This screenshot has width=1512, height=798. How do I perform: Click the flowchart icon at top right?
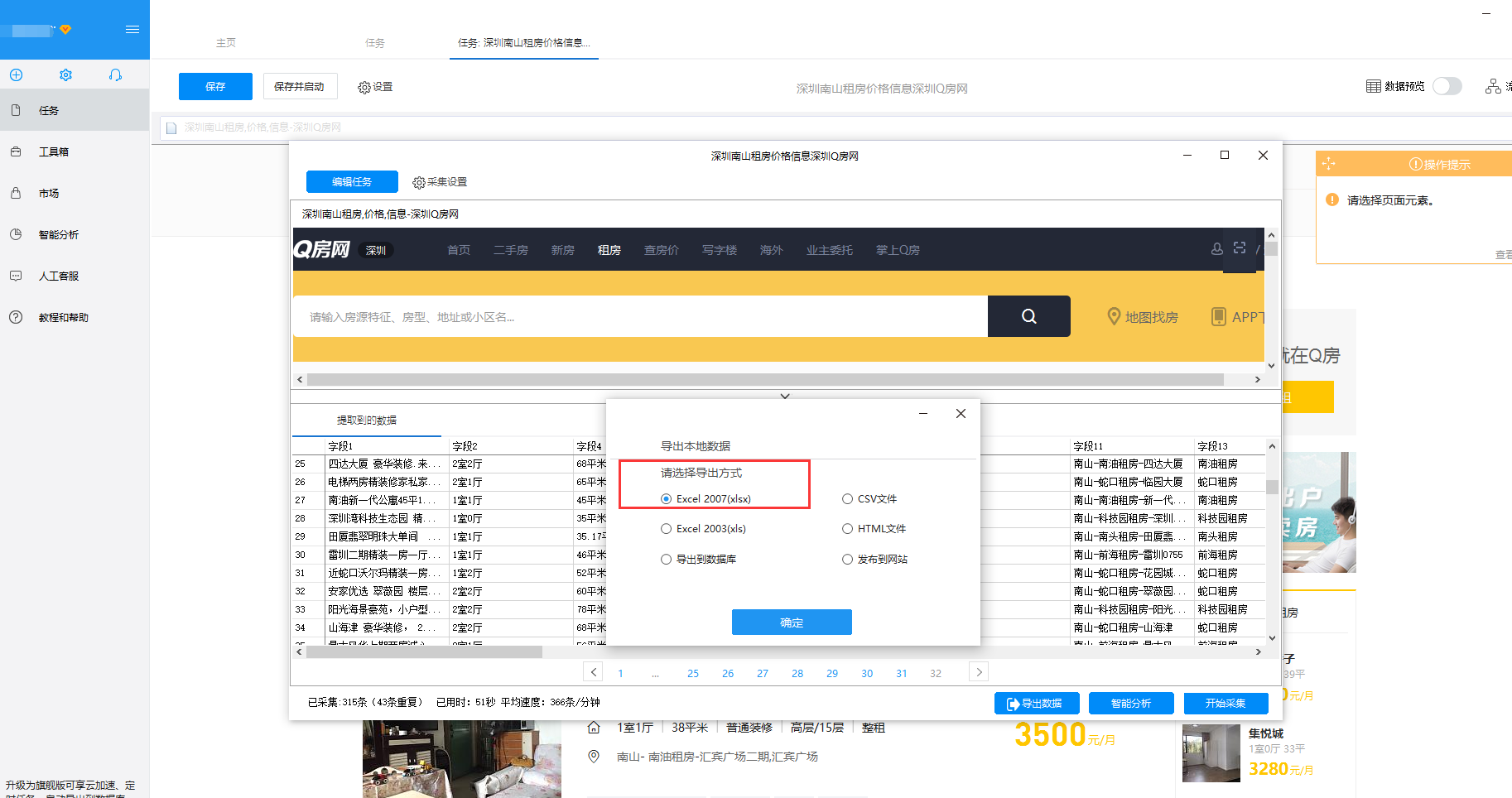(x=1492, y=86)
